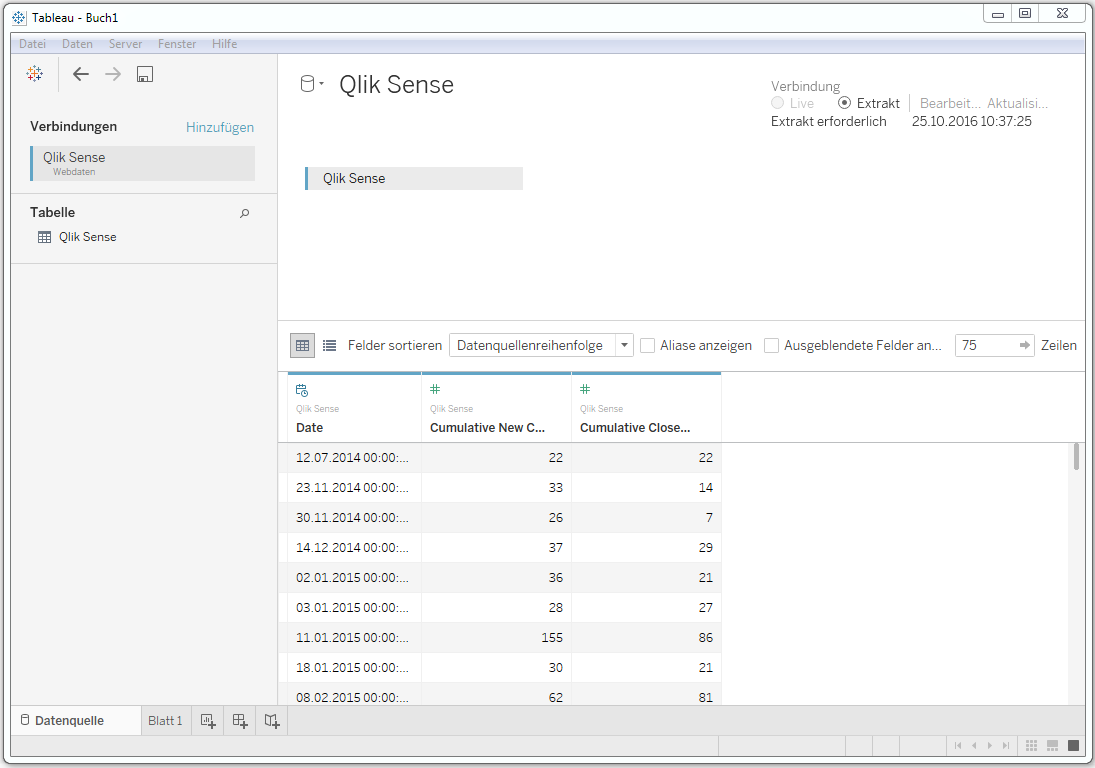Open the Hilfe menu
1095x768 pixels.
[224, 43]
